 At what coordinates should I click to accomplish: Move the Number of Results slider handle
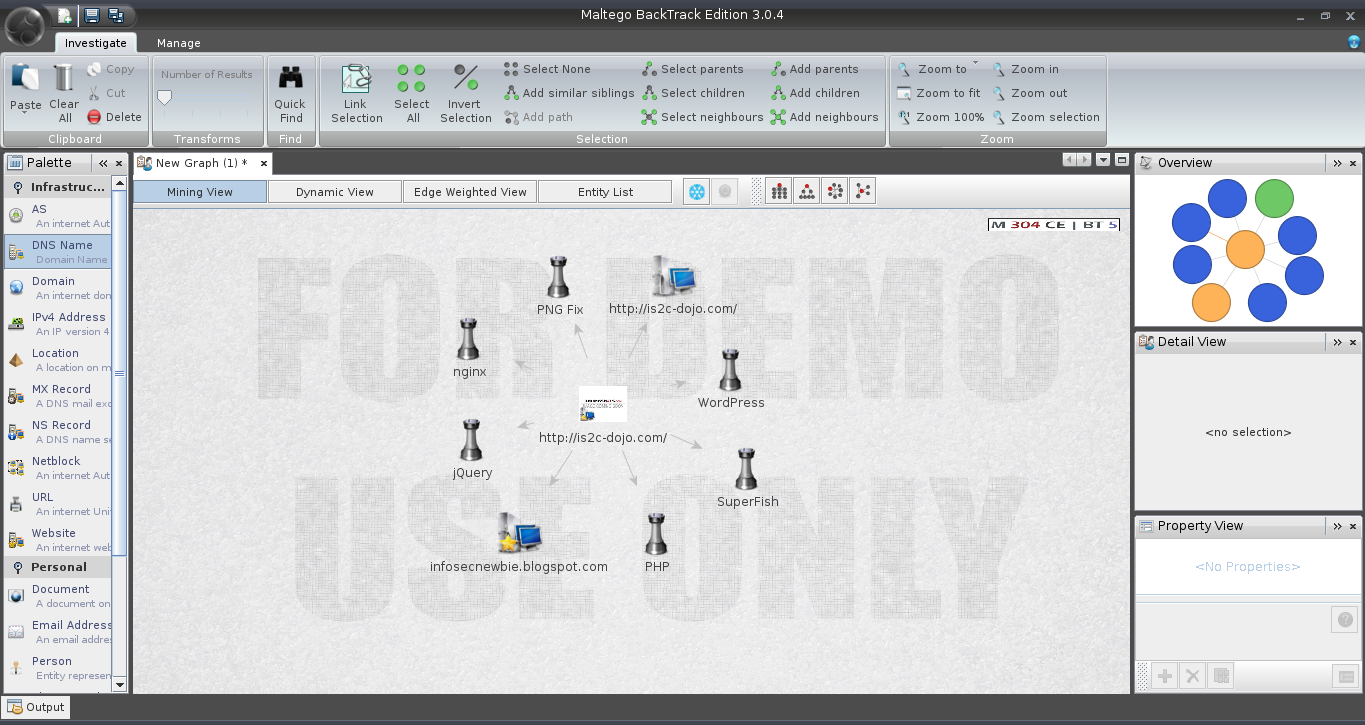click(165, 97)
